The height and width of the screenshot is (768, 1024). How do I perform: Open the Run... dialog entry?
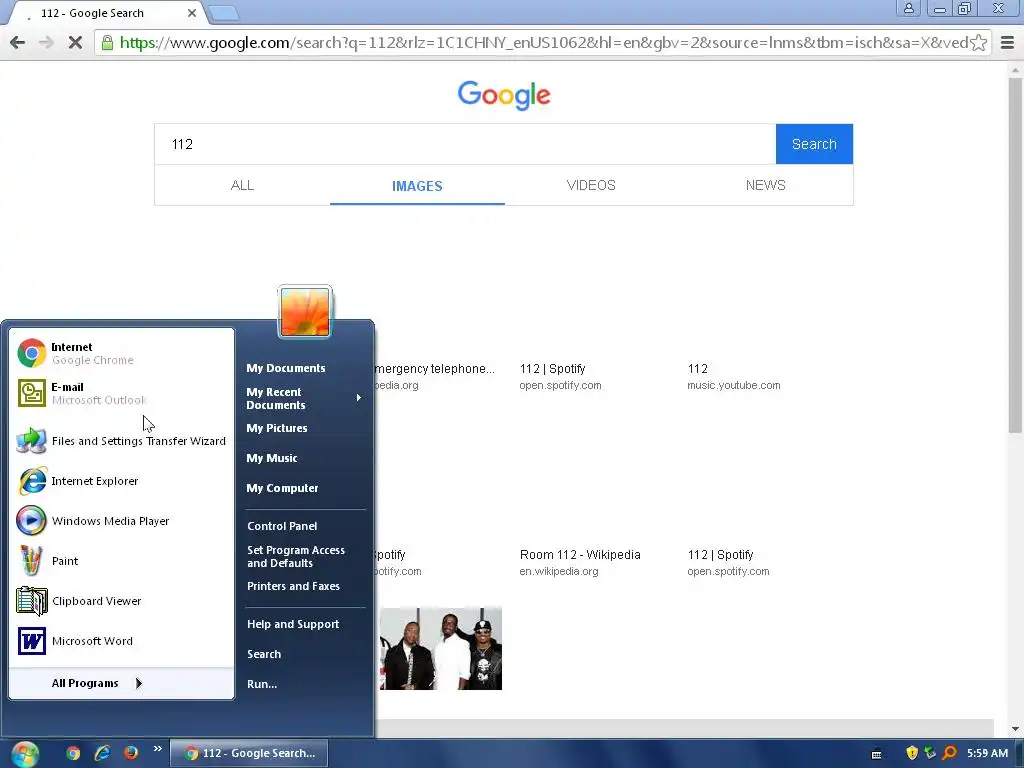tap(262, 684)
